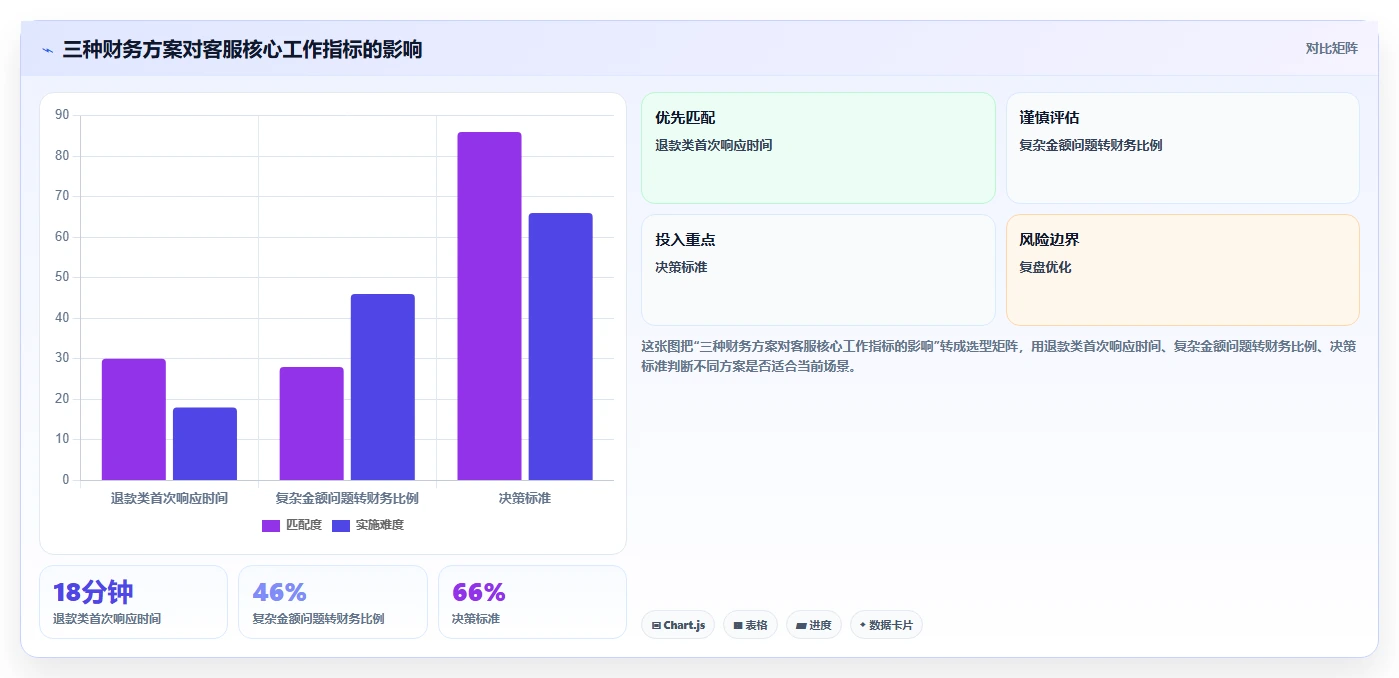Screen dimensions: 1399x678
Task: Click the purple bar for 退款类首次响应时间
Action: [x=134, y=419]
